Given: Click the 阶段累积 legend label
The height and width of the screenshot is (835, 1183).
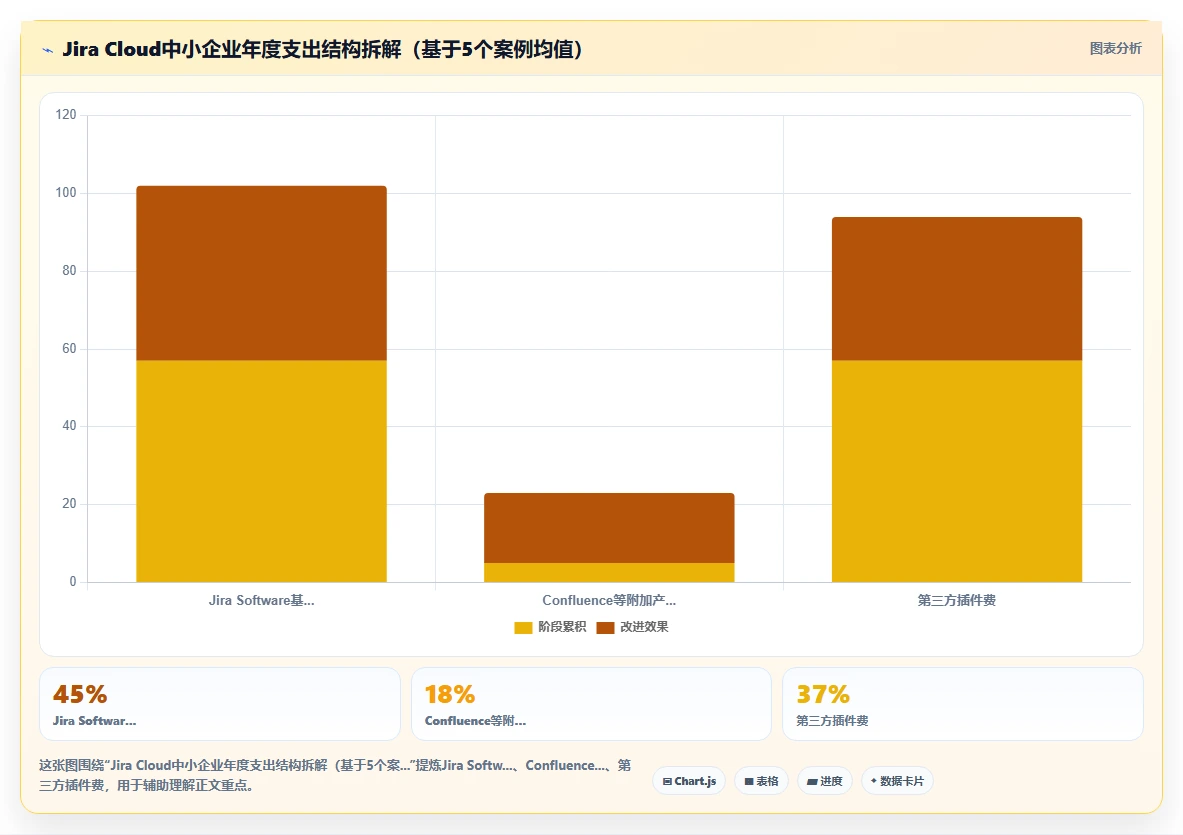Looking at the screenshot, I should coord(562,627).
